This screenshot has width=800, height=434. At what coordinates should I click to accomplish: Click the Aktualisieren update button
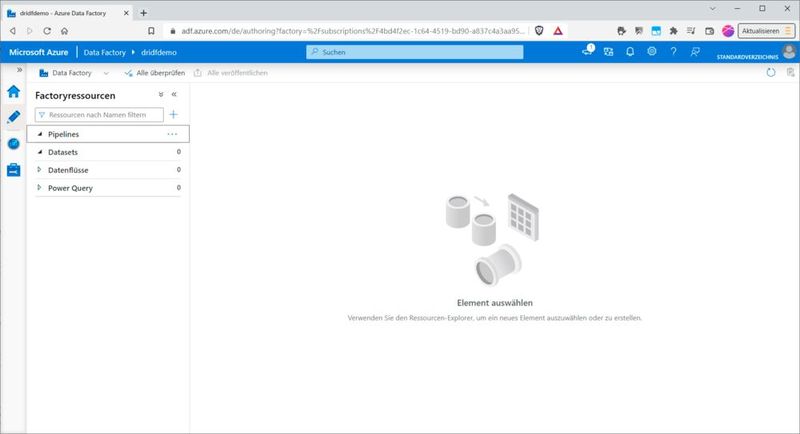766,31
